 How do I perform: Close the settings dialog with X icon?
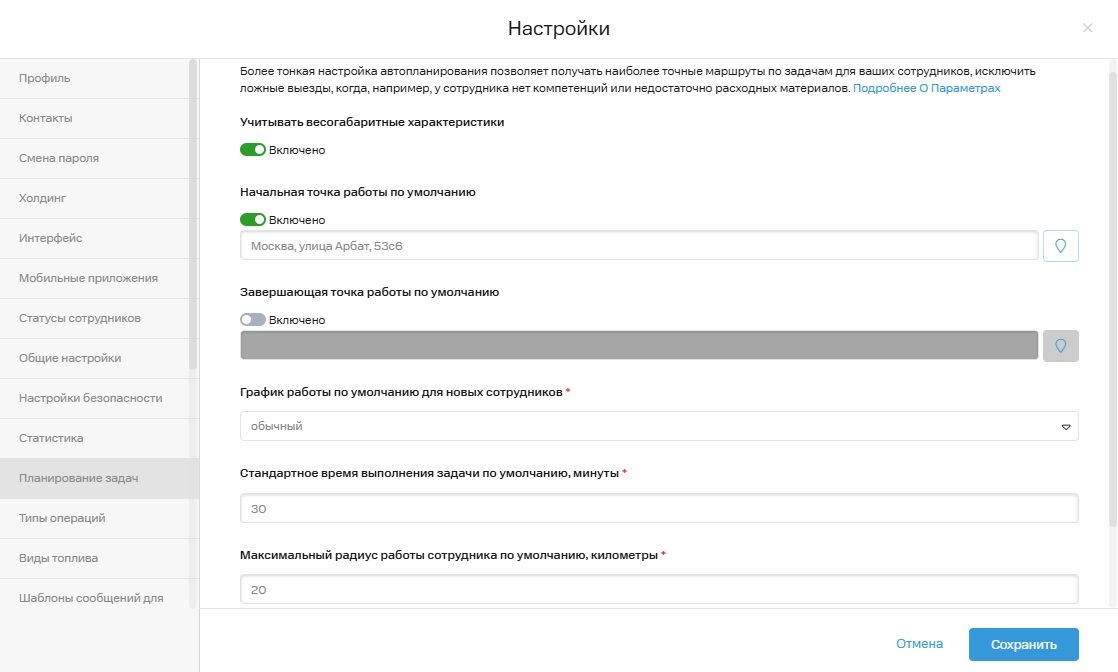pyautogui.click(x=1087, y=28)
